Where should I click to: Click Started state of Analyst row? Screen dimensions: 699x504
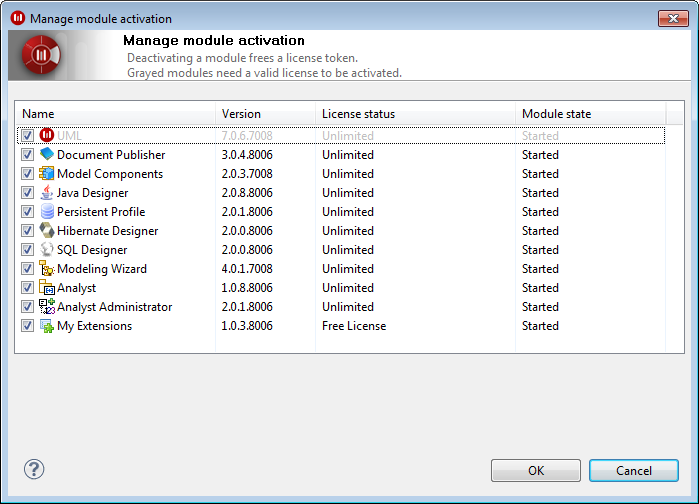(x=540, y=288)
